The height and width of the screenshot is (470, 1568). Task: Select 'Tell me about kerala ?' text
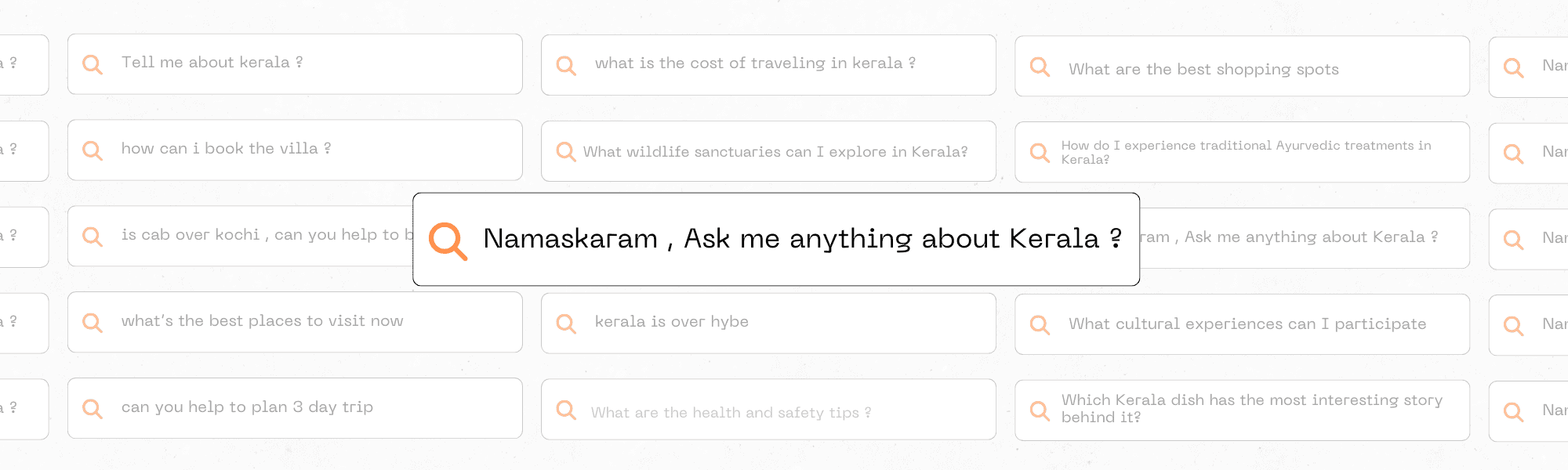pos(212,63)
